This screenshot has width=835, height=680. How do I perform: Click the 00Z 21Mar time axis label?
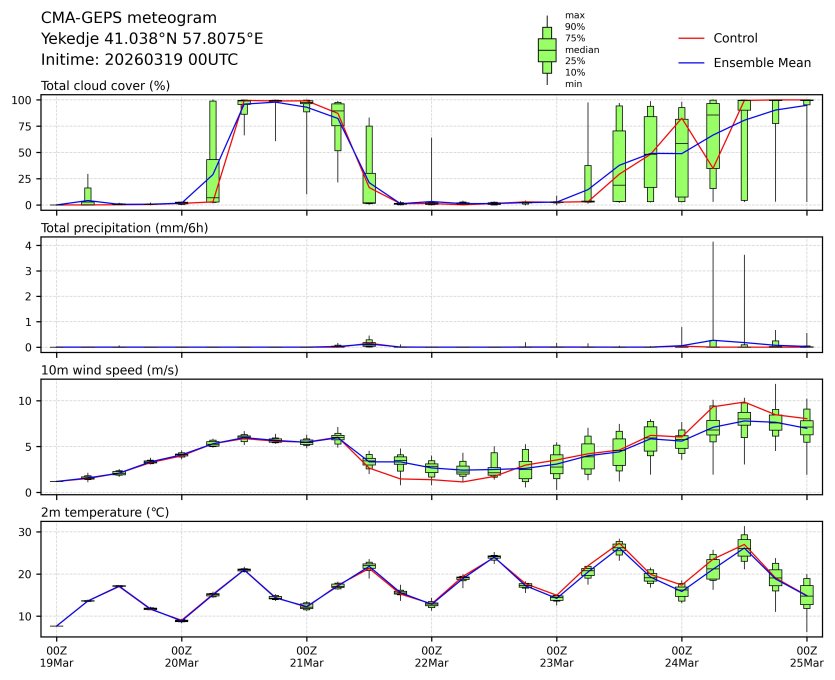click(306, 656)
